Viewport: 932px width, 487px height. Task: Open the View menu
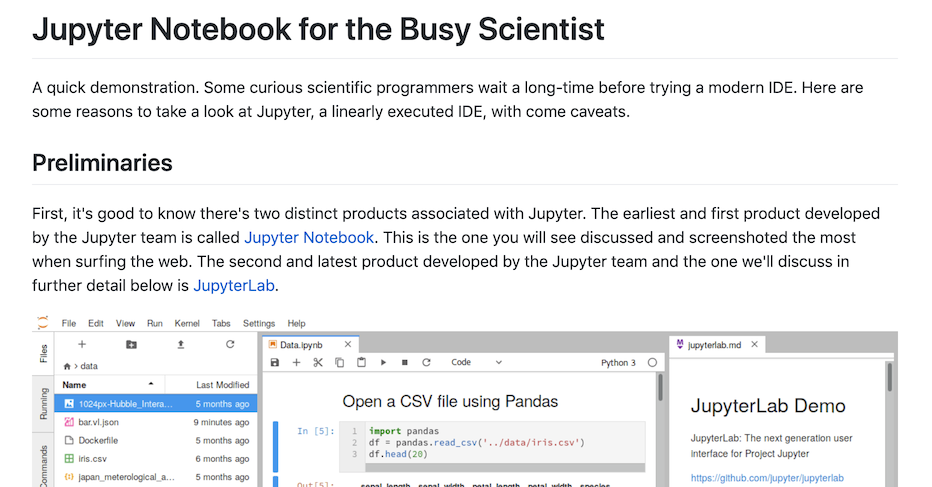(x=125, y=323)
